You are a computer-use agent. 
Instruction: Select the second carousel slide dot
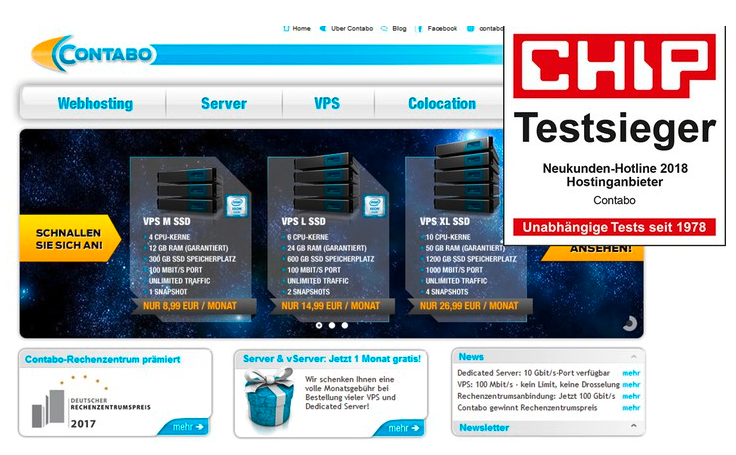332,325
